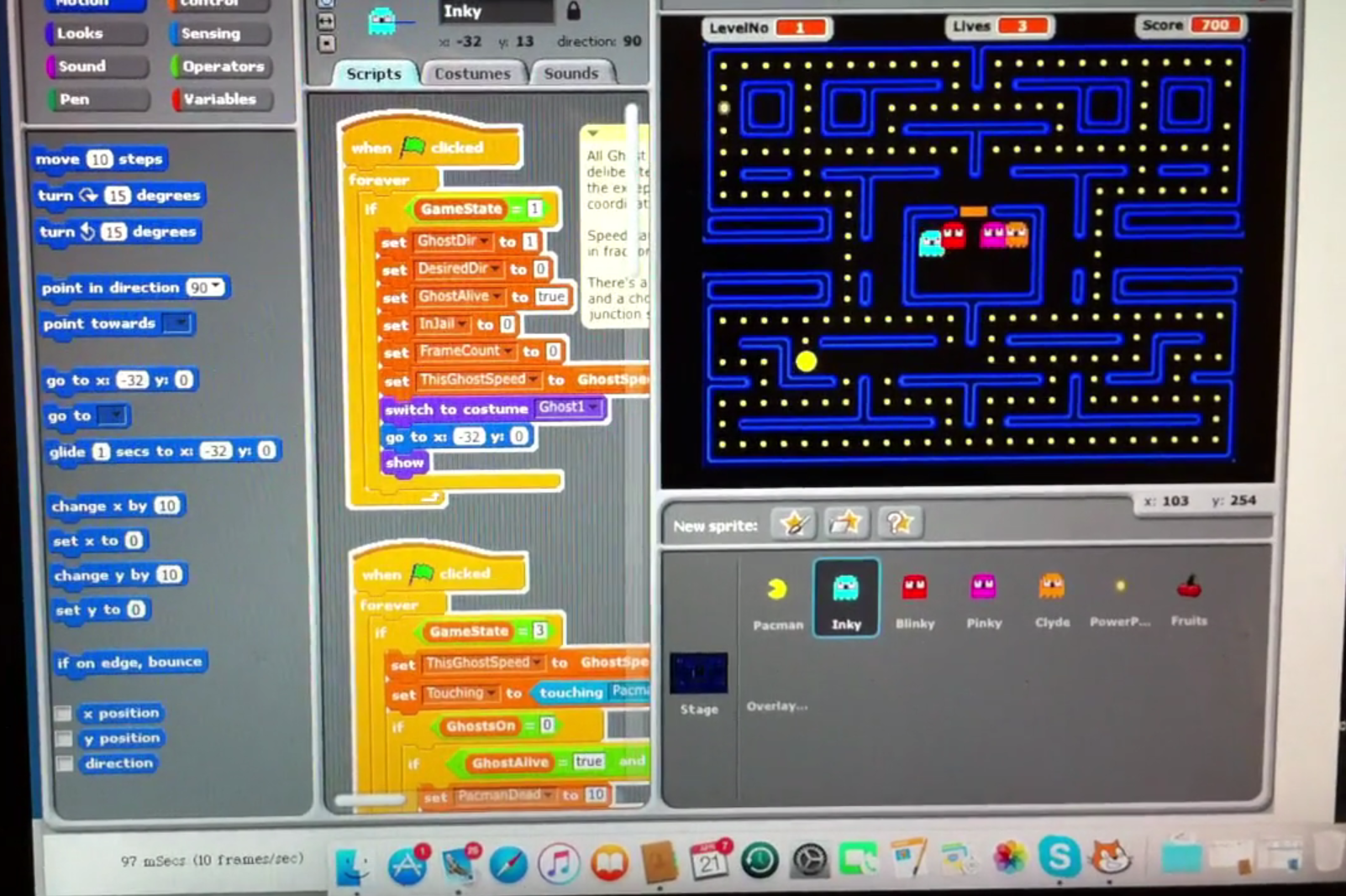Image resolution: width=1346 pixels, height=896 pixels.
Task: Open iBooks from the dock
Action: 609,863
